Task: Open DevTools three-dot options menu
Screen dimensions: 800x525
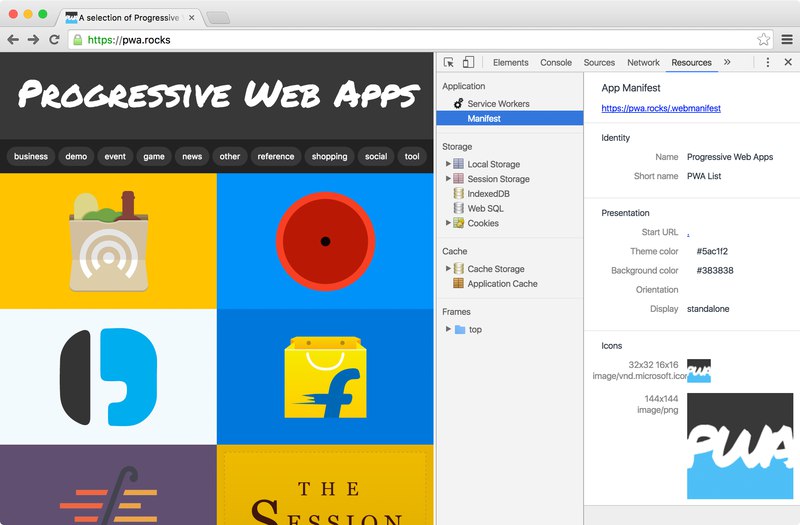Action: (x=768, y=62)
